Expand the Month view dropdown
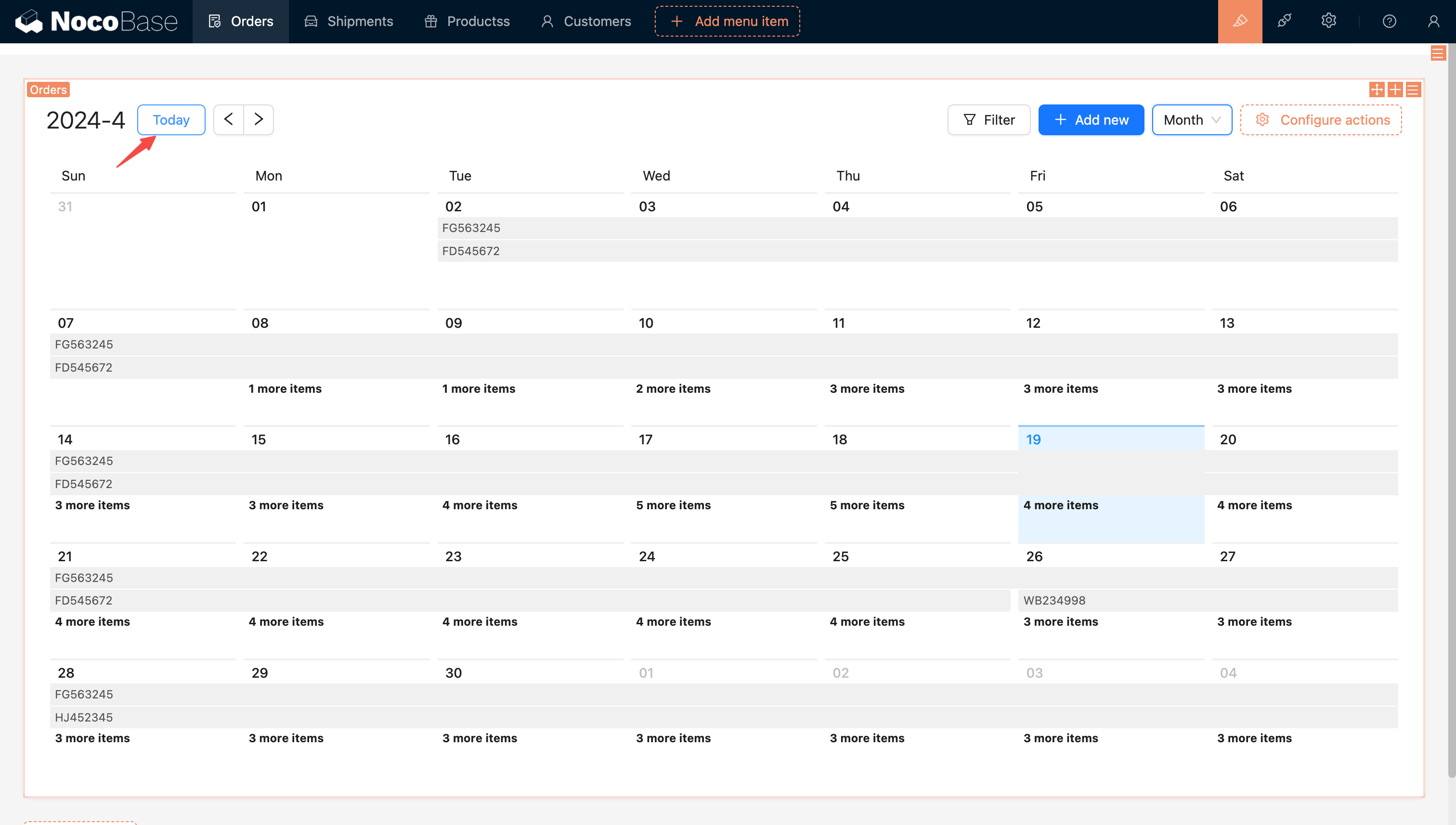Image resolution: width=1456 pixels, height=825 pixels. click(x=1191, y=119)
